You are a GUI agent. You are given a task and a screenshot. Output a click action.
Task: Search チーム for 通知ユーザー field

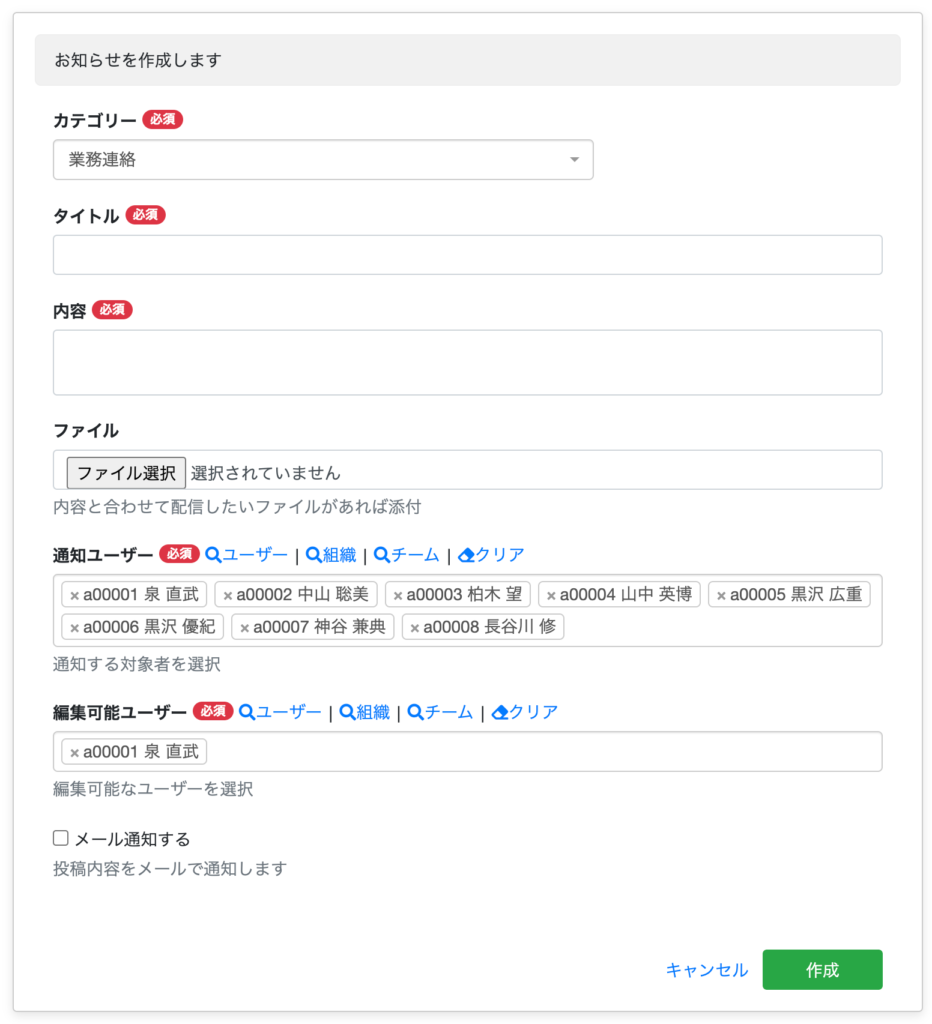(x=406, y=555)
